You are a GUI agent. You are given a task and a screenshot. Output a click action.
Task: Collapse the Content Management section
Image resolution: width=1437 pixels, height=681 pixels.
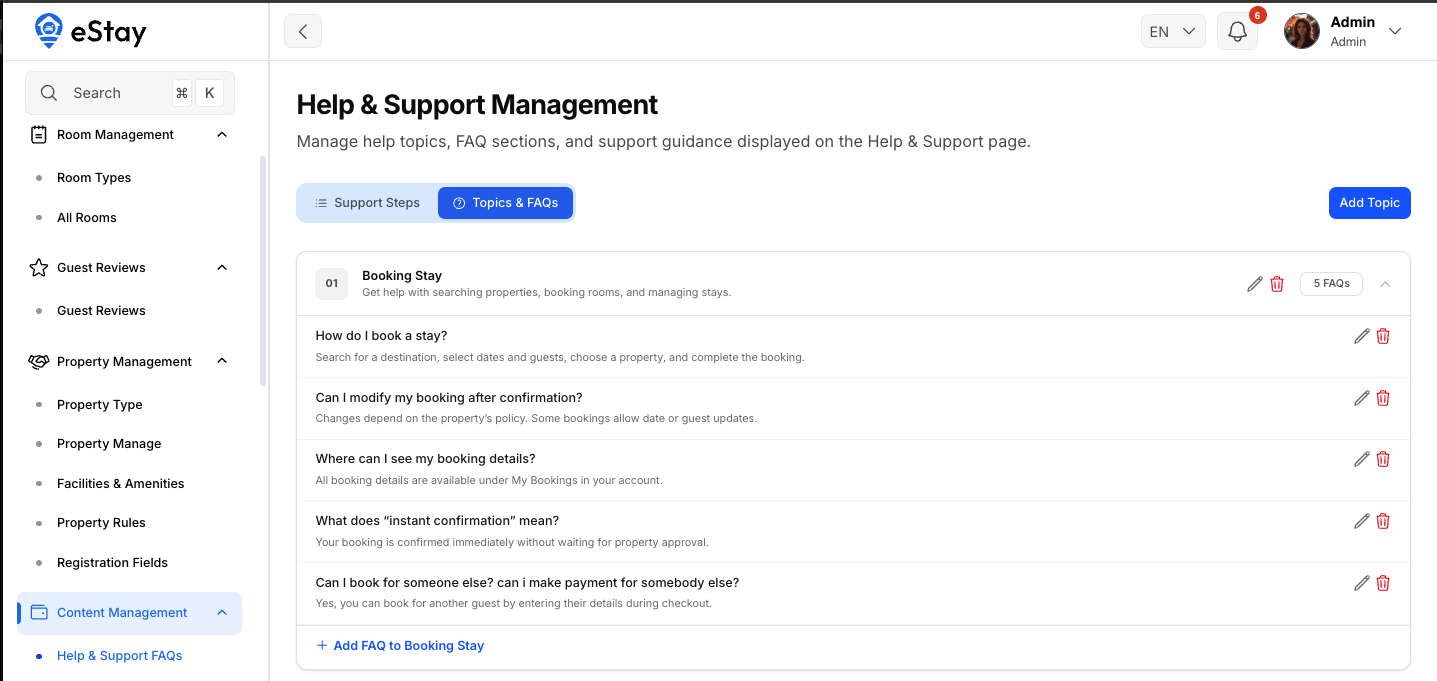[222, 612]
